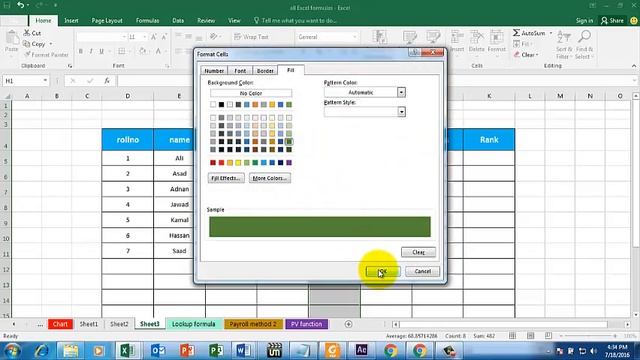
Task: Click the Undo icon in quick access
Action: pyautogui.click(x=20, y=5)
